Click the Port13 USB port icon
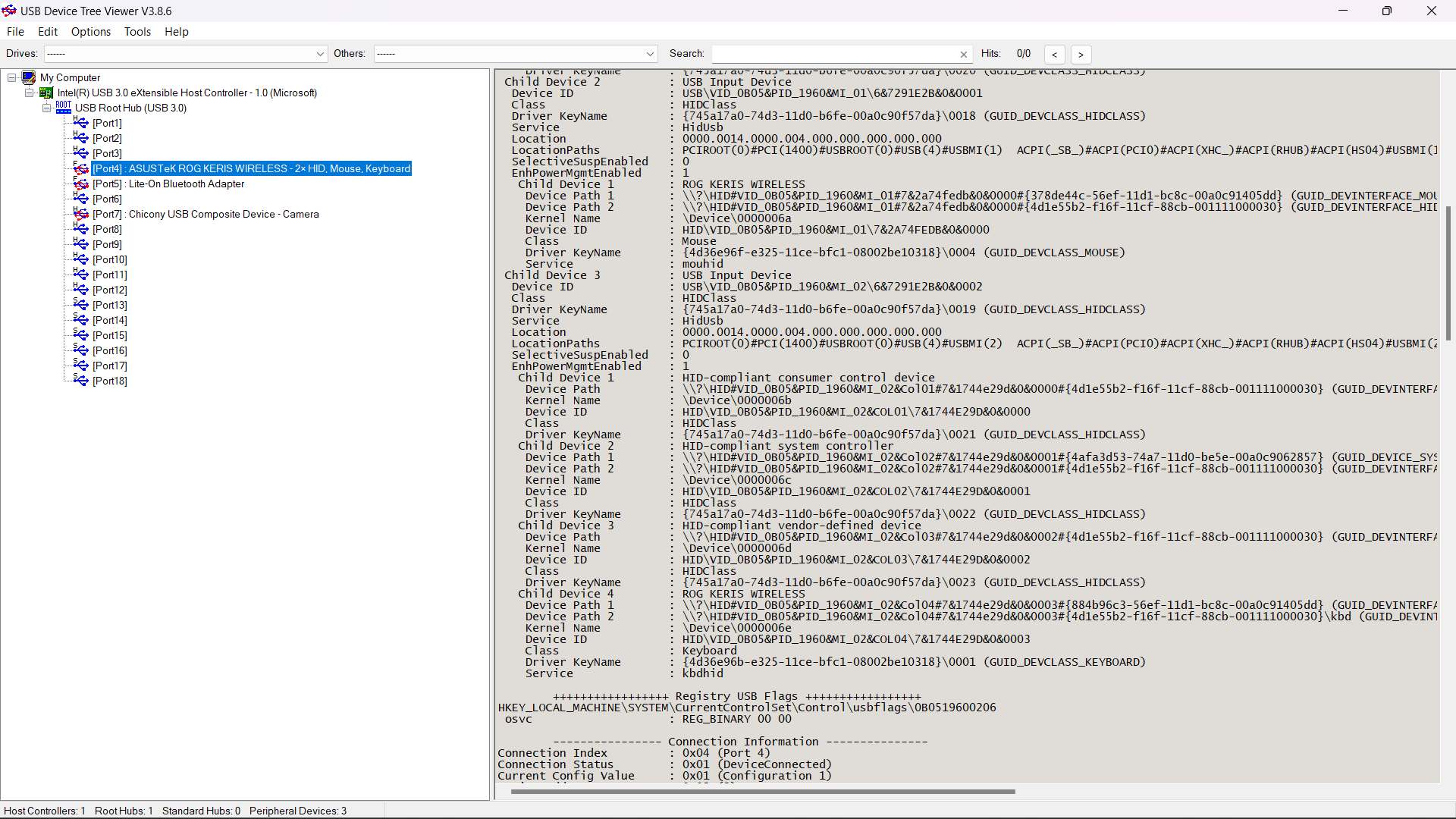Image resolution: width=1456 pixels, height=819 pixels. [x=81, y=304]
